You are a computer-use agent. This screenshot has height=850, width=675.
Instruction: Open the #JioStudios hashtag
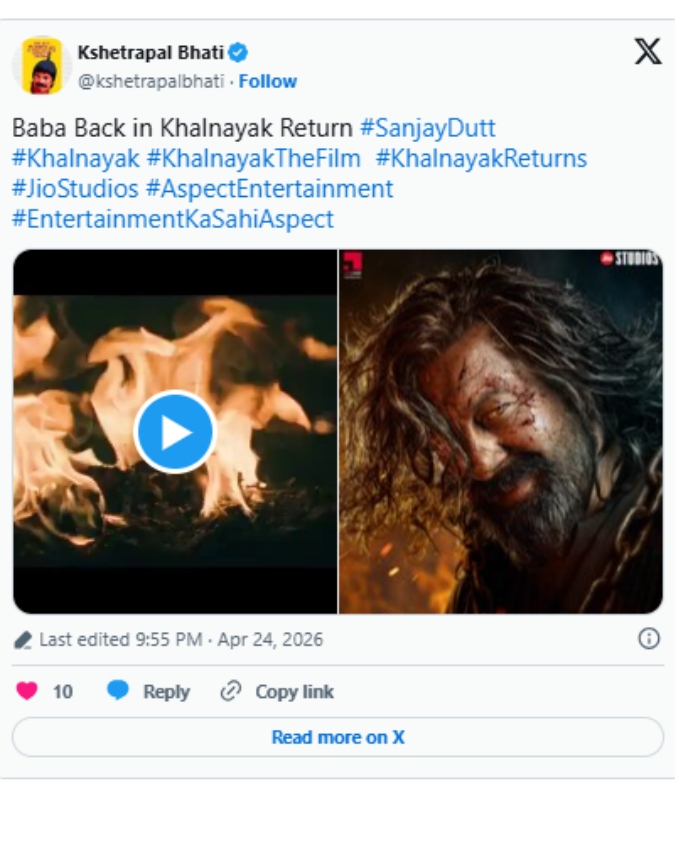point(75,188)
